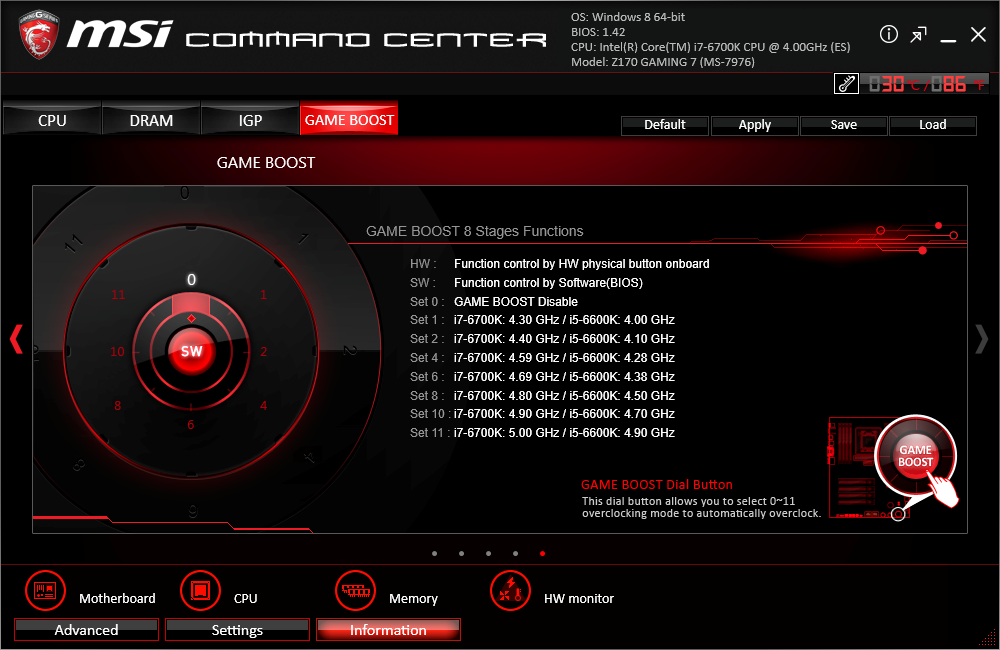This screenshot has height=650, width=1000.
Task: Click the Apply button
Action: click(754, 125)
